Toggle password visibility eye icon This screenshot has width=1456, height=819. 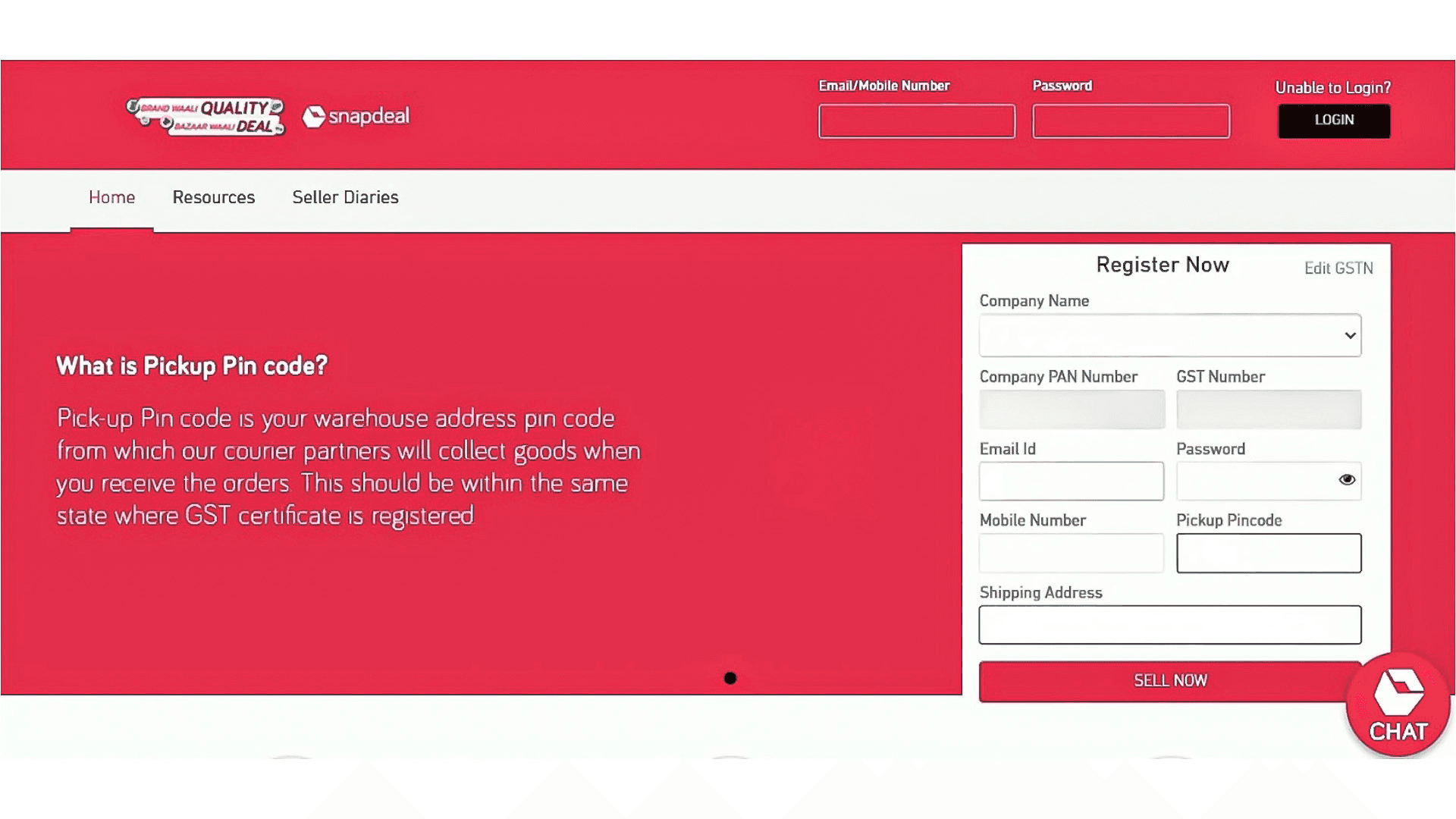pos(1347,480)
